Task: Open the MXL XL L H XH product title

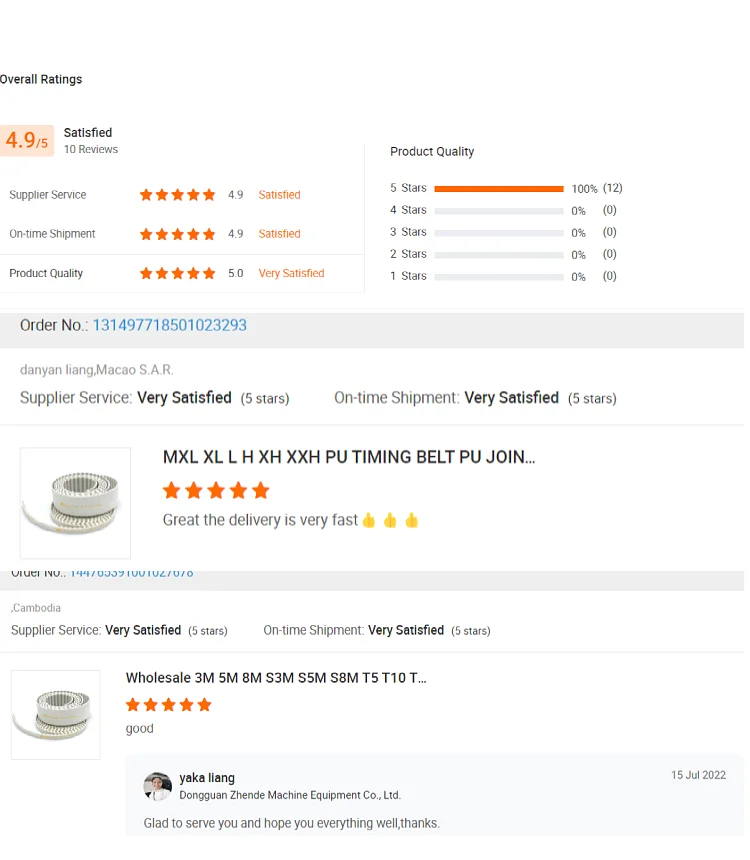Action: 349,457
